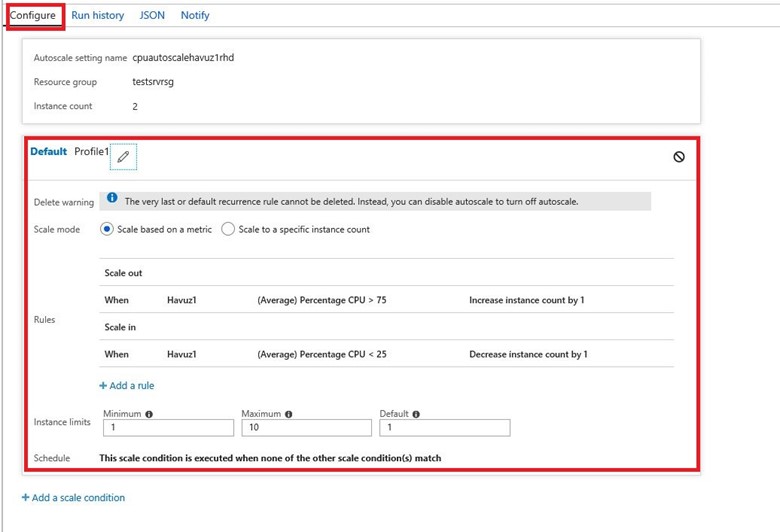This screenshot has height=532, width=780.
Task: Click '+ Add a scale condition' link
Action: tap(73, 497)
